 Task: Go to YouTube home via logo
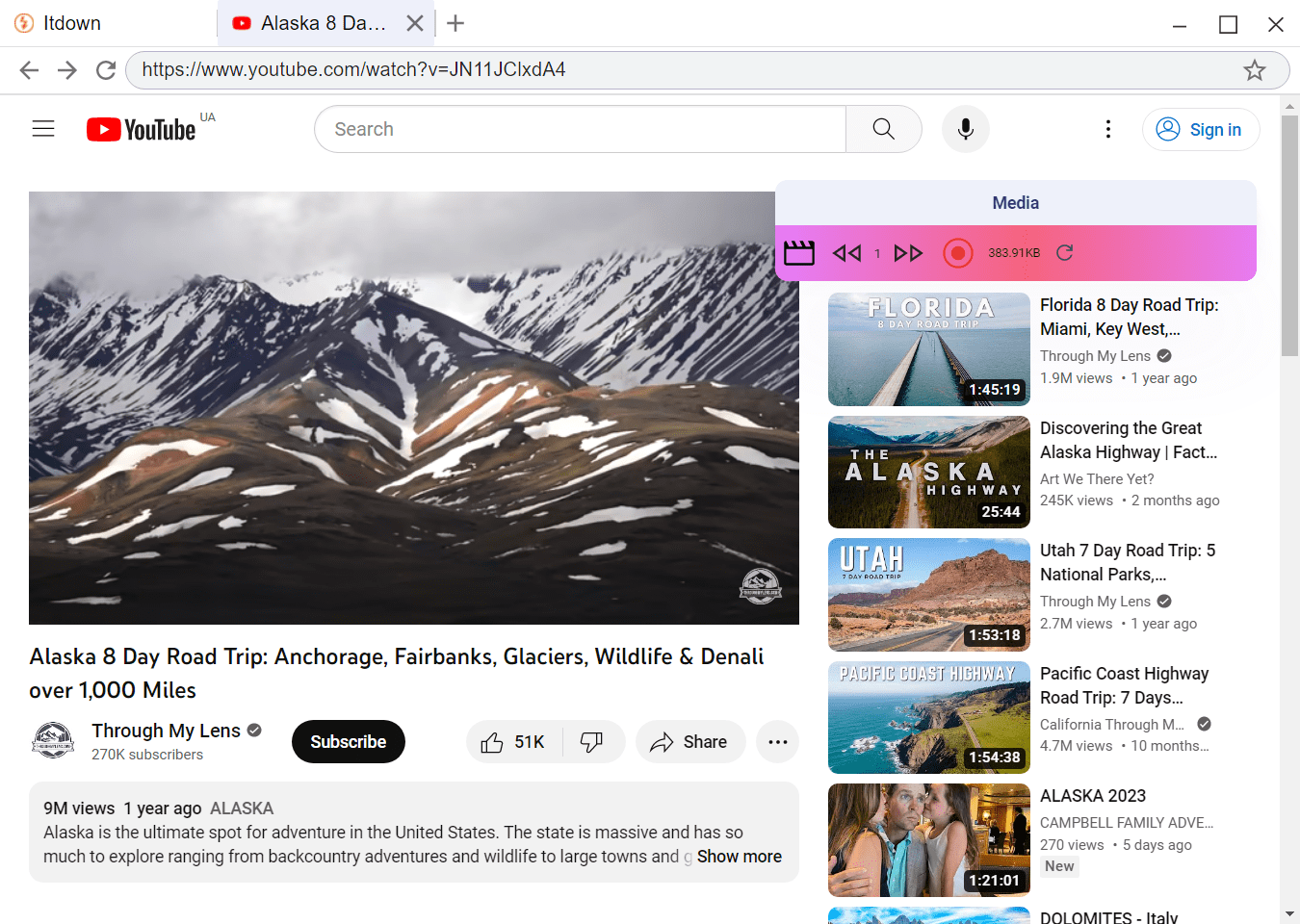pyautogui.click(x=142, y=129)
